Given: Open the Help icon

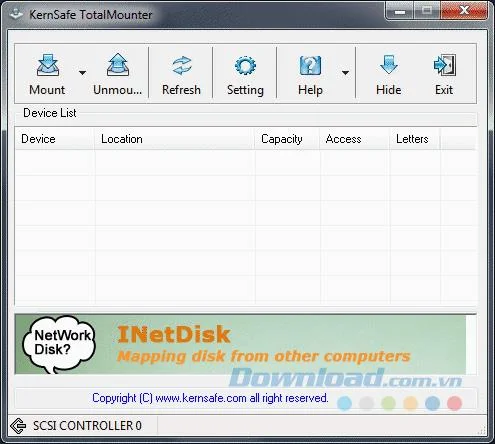Looking at the screenshot, I should tap(310, 65).
